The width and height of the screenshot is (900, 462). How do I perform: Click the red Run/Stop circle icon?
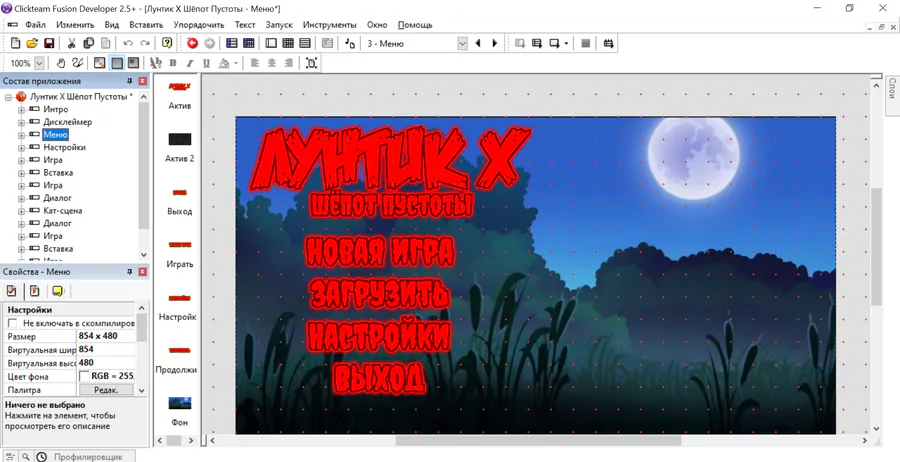pos(192,43)
